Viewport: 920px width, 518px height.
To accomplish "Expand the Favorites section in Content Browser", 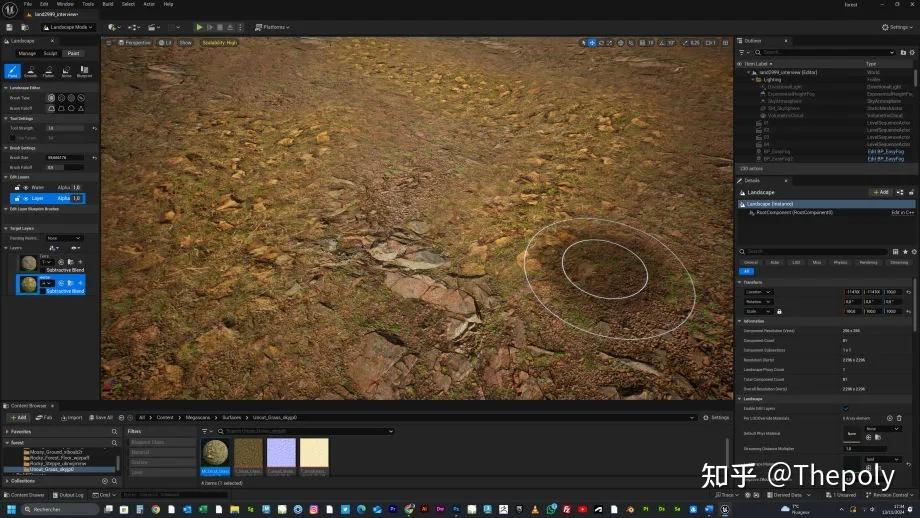I will (x=6, y=432).
